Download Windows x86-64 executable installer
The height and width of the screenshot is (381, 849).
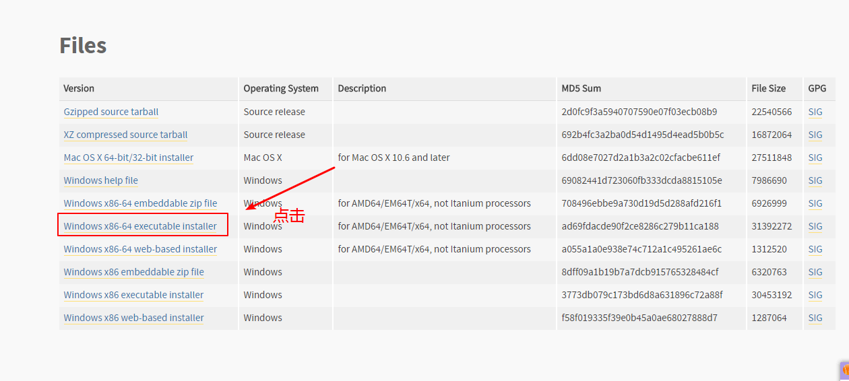tap(140, 226)
